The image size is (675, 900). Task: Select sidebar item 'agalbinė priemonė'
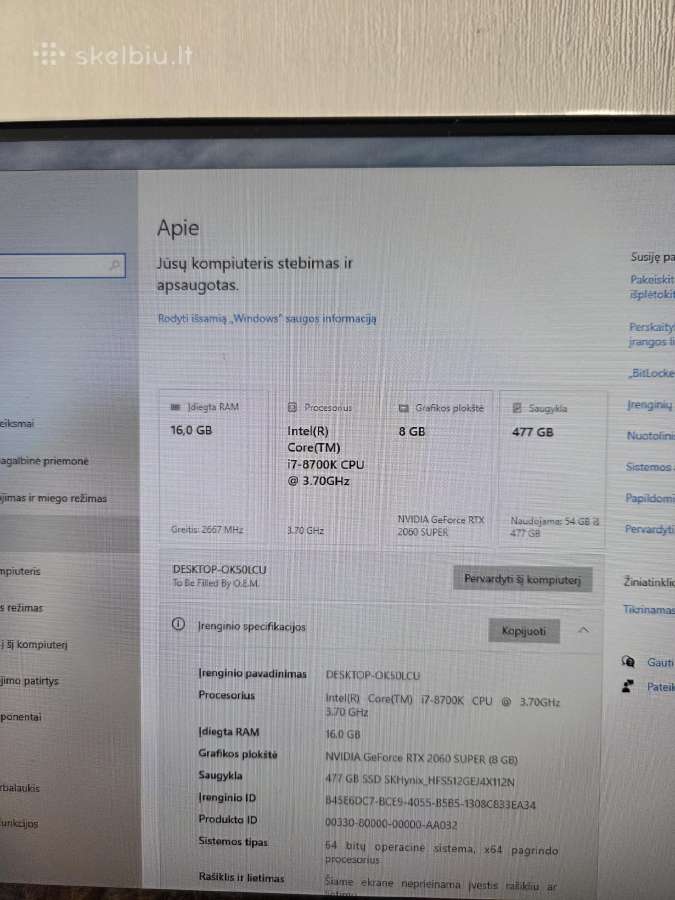(x=44, y=461)
